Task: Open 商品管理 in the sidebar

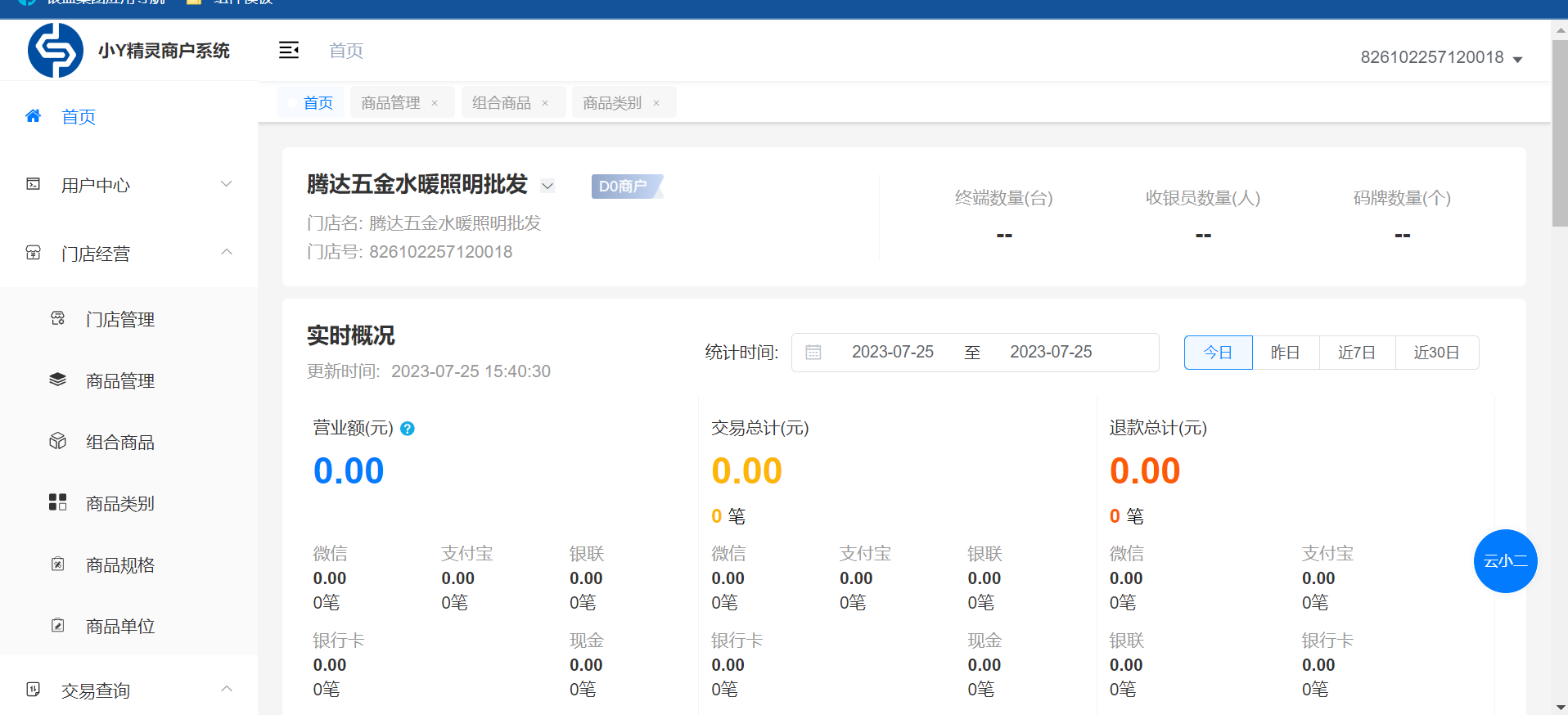Action: pos(128,380)
